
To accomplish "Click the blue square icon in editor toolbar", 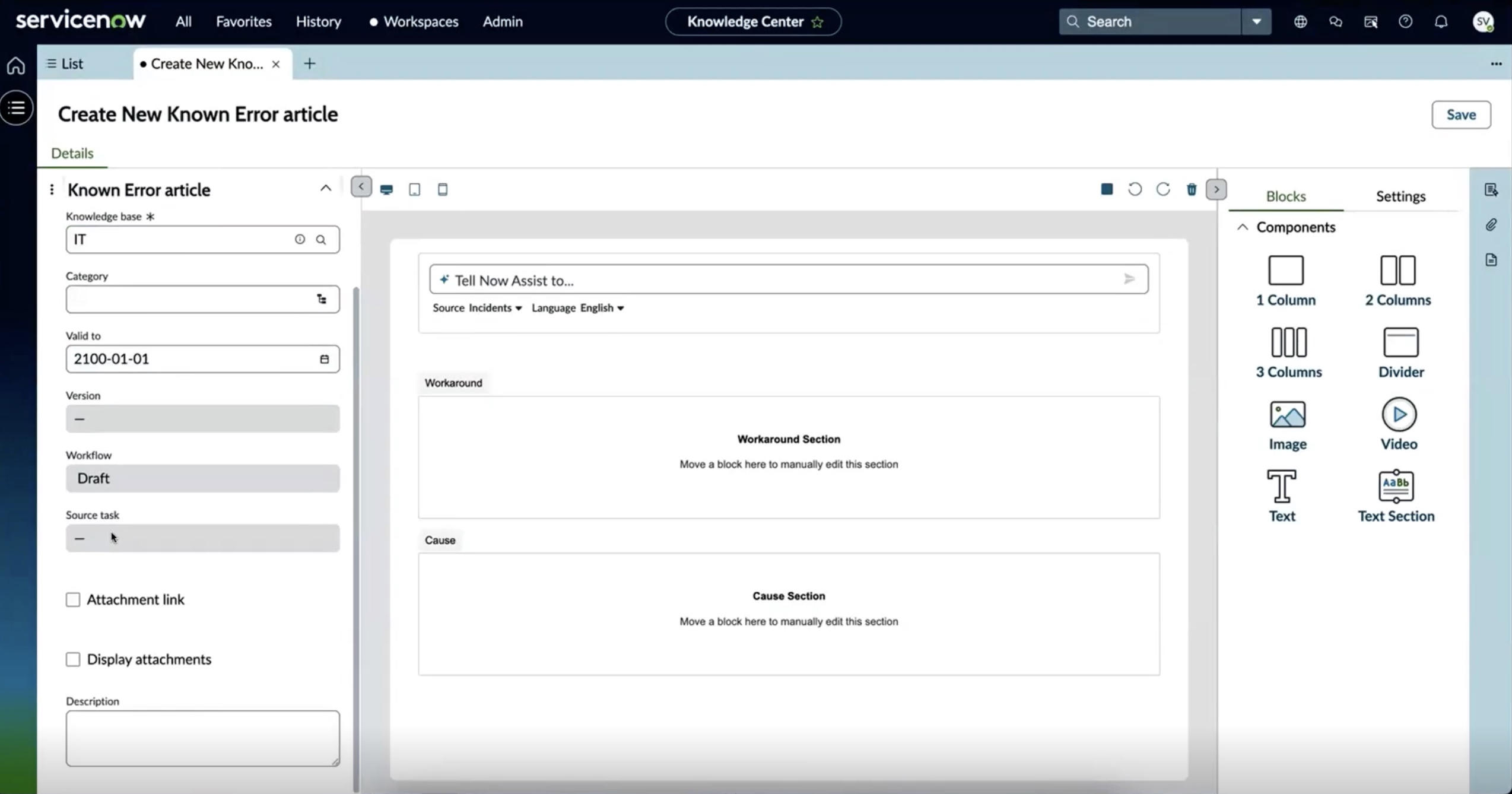I will (1107, 189).
